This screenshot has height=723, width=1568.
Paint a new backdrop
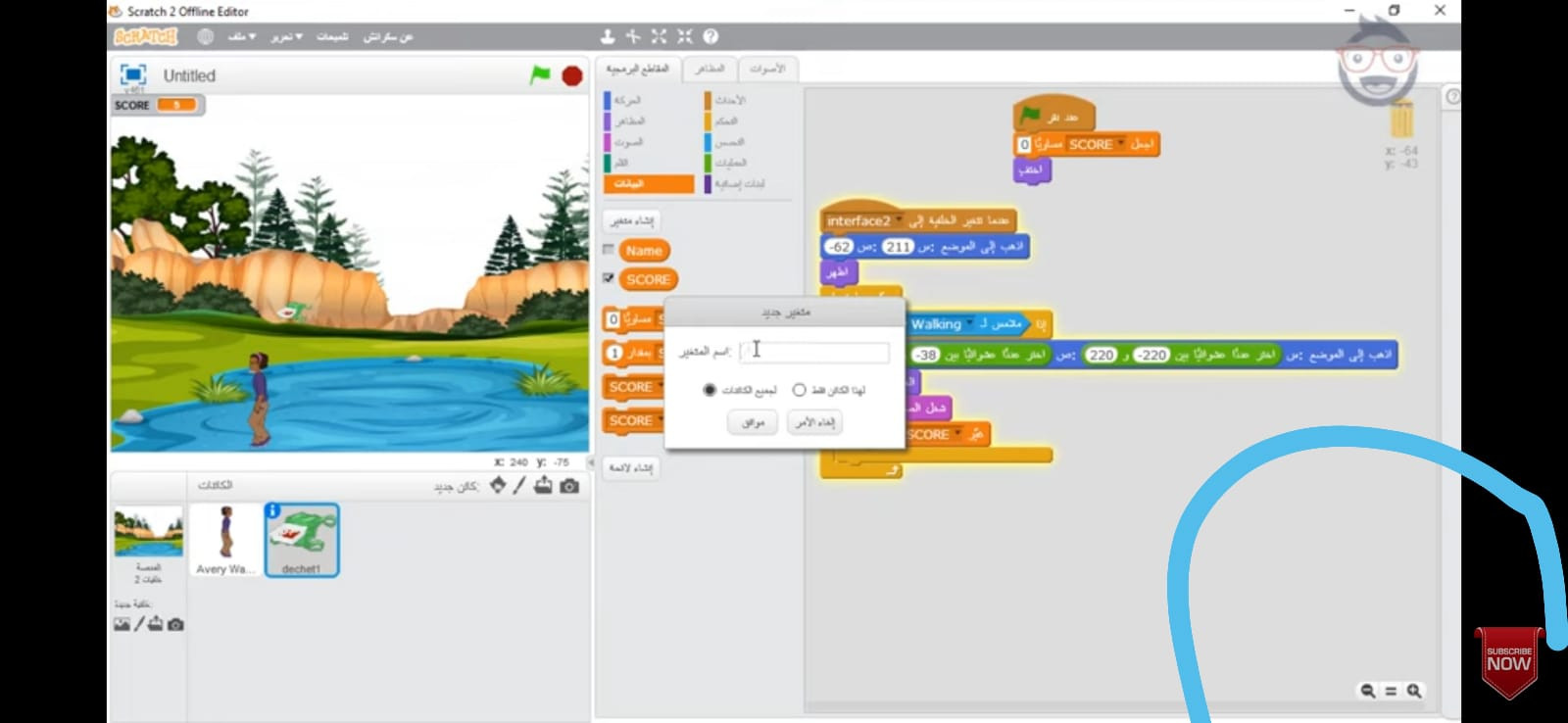[x=139, y=624]
